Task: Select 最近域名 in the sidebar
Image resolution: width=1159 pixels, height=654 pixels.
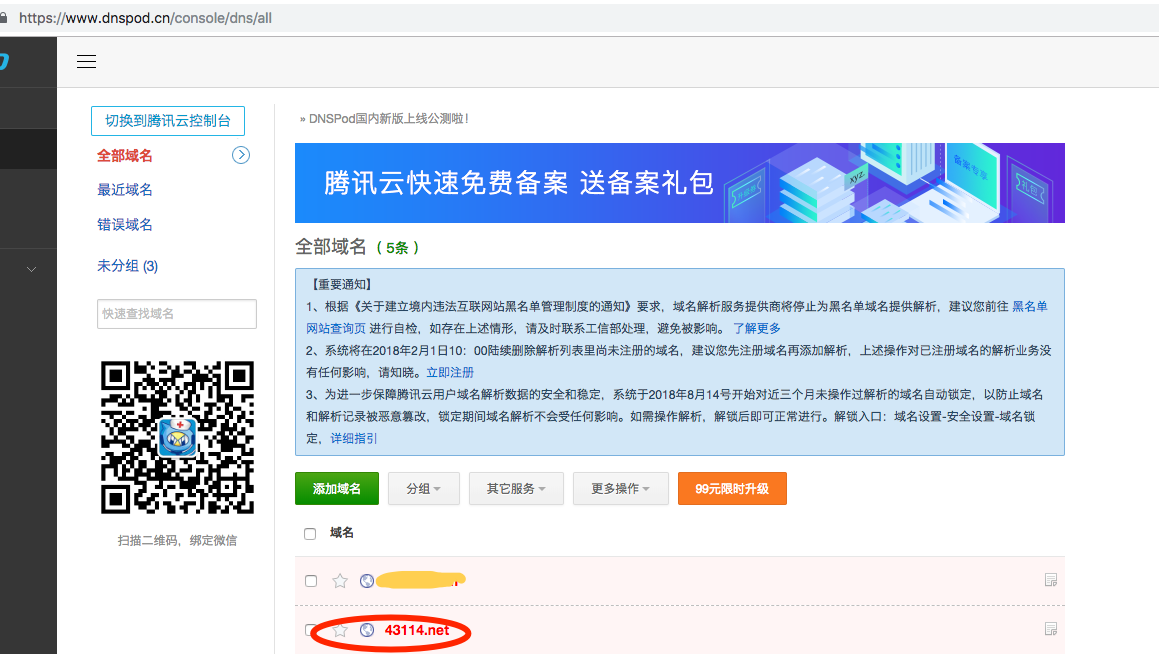Action: tap(125, 190)
